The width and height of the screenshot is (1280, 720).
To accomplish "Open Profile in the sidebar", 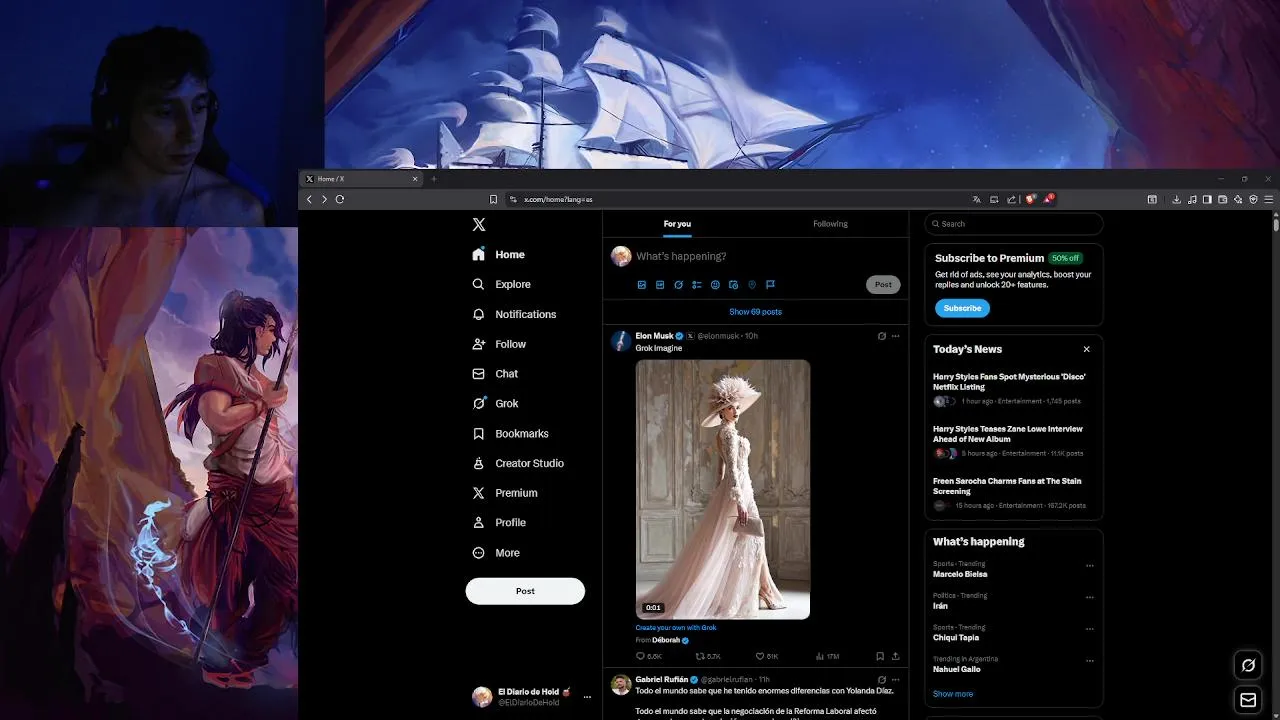I will [499, 523].
